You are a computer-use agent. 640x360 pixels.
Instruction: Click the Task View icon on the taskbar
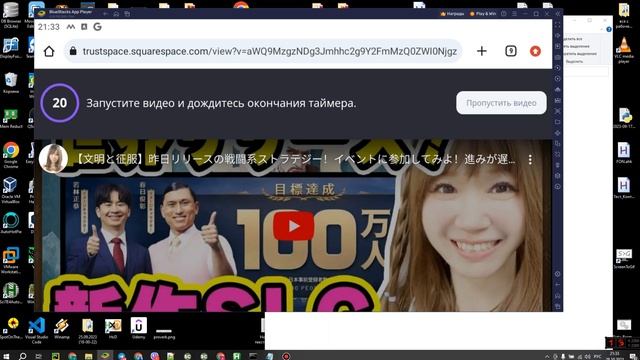39,356
